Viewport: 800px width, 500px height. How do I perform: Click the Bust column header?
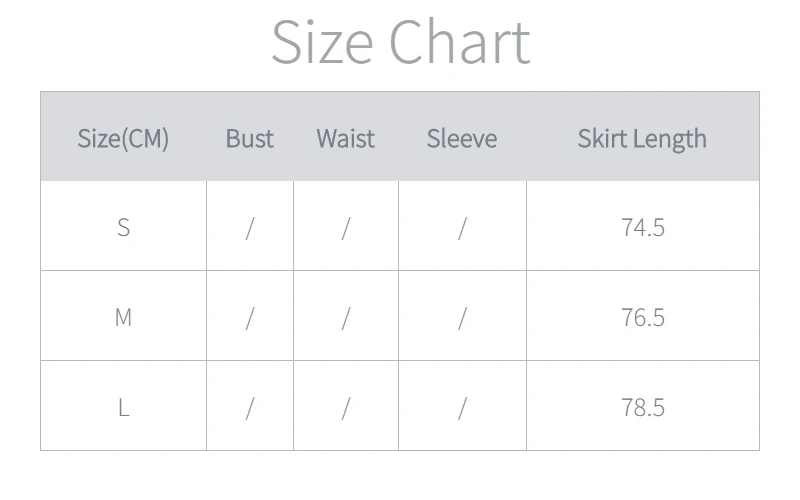[249, 138]
